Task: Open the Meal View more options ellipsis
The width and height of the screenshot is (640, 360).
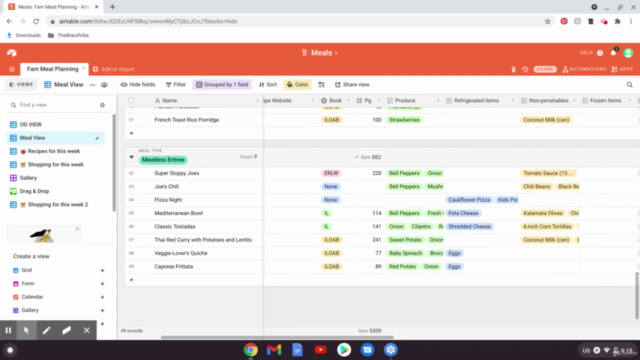Action: [93, 85]
